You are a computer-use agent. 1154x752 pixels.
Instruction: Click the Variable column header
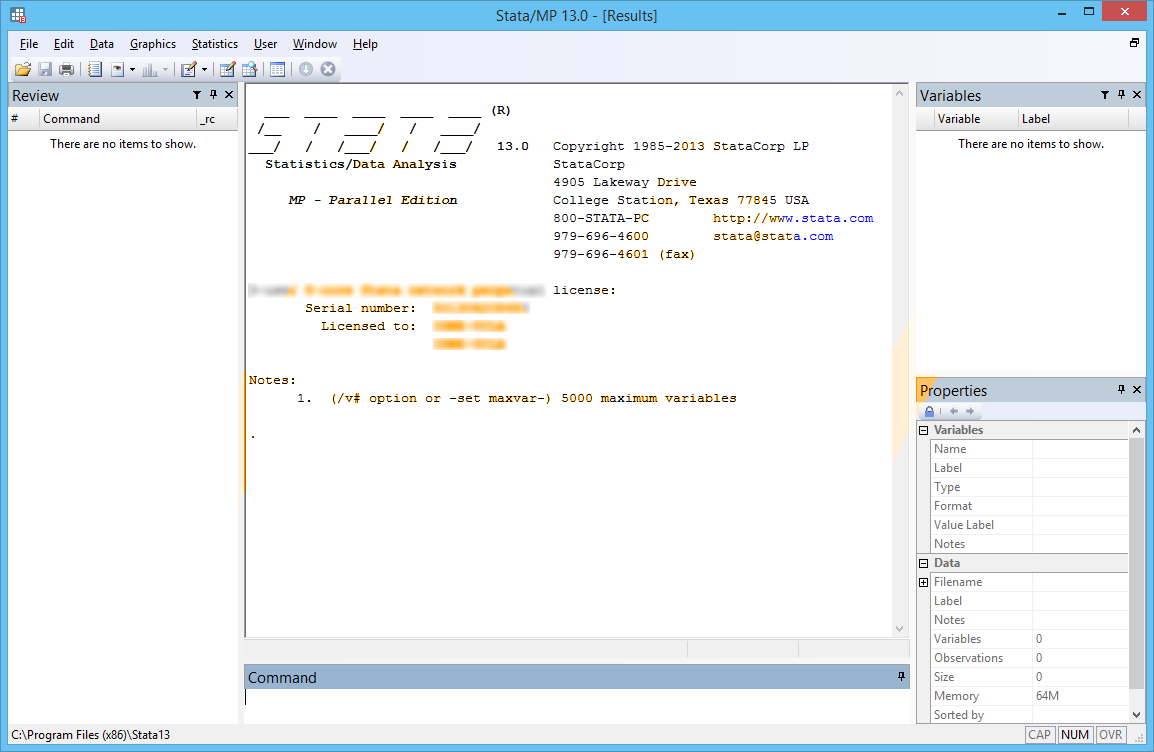click(975, 118)
